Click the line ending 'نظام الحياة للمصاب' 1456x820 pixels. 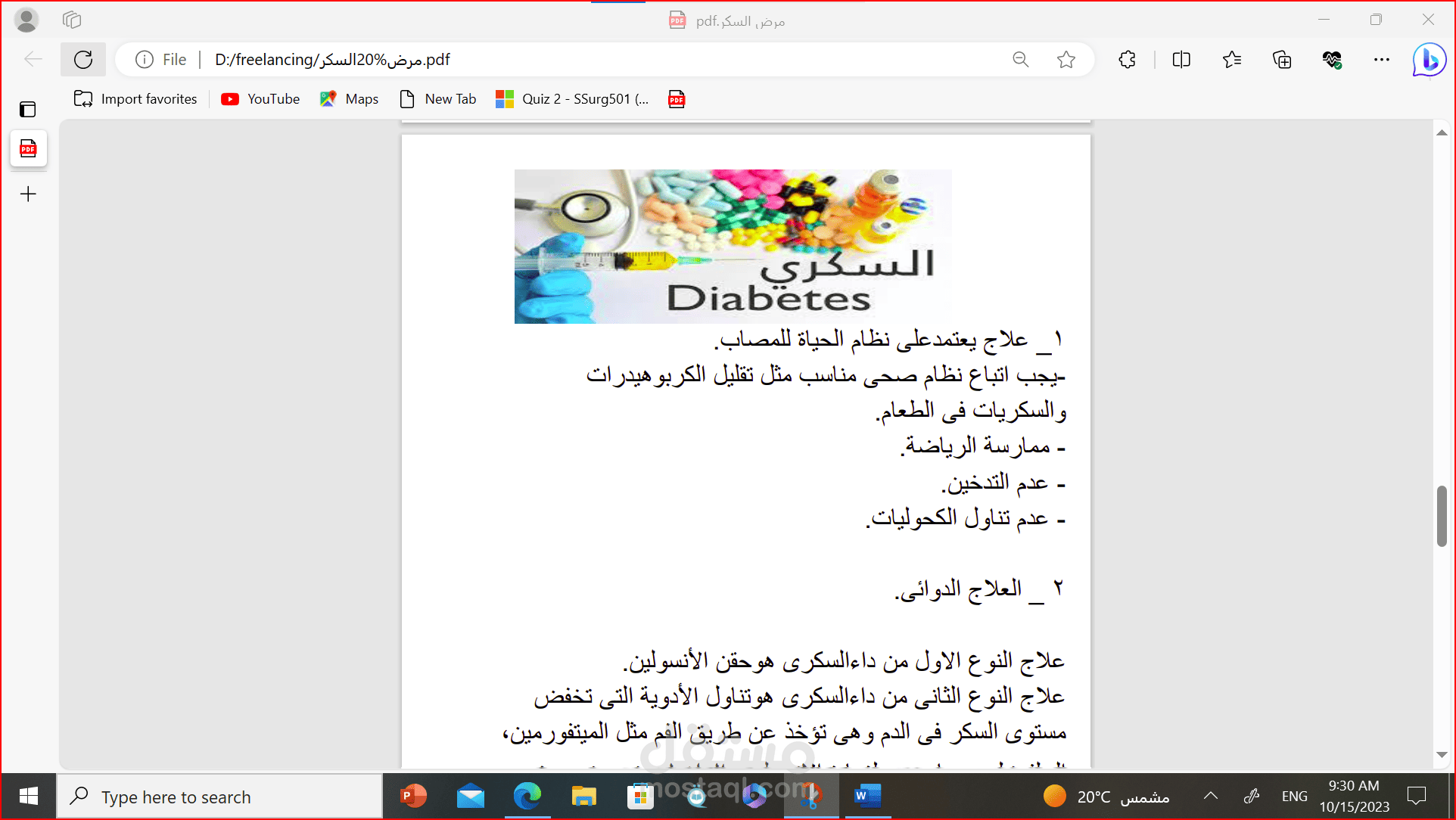pyautogui.click(x=889, y=340)
